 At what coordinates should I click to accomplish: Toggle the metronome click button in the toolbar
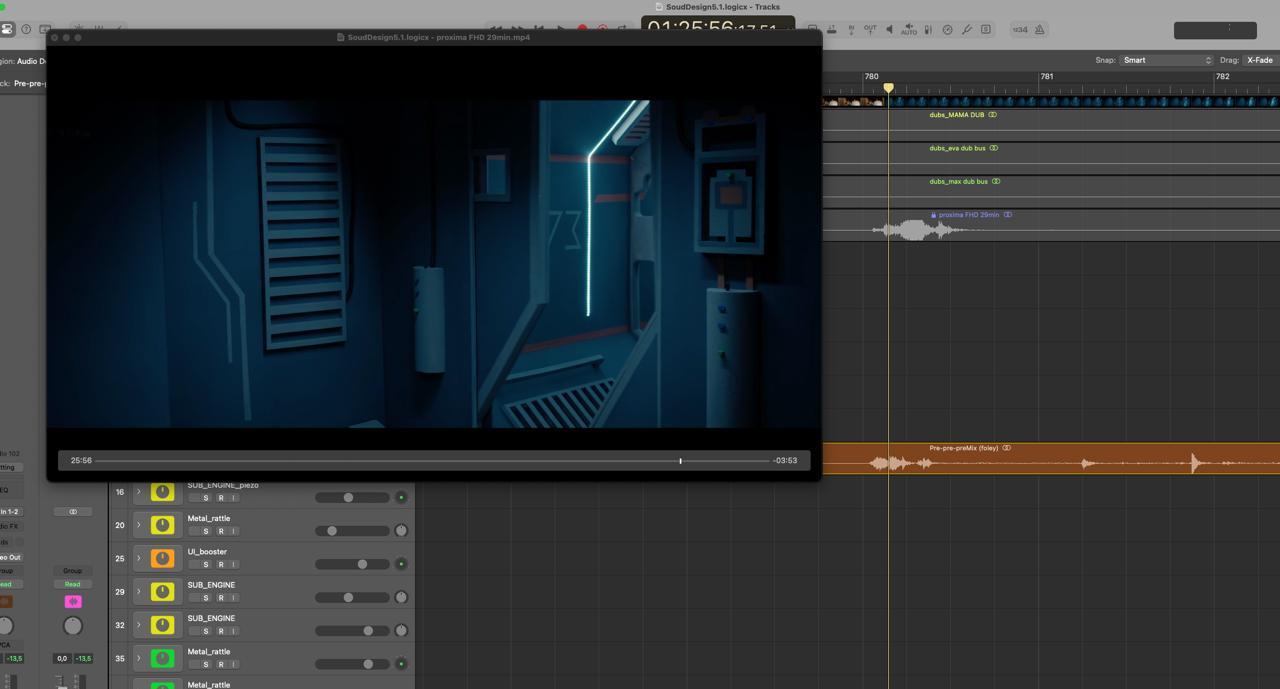pos(1040,30)
